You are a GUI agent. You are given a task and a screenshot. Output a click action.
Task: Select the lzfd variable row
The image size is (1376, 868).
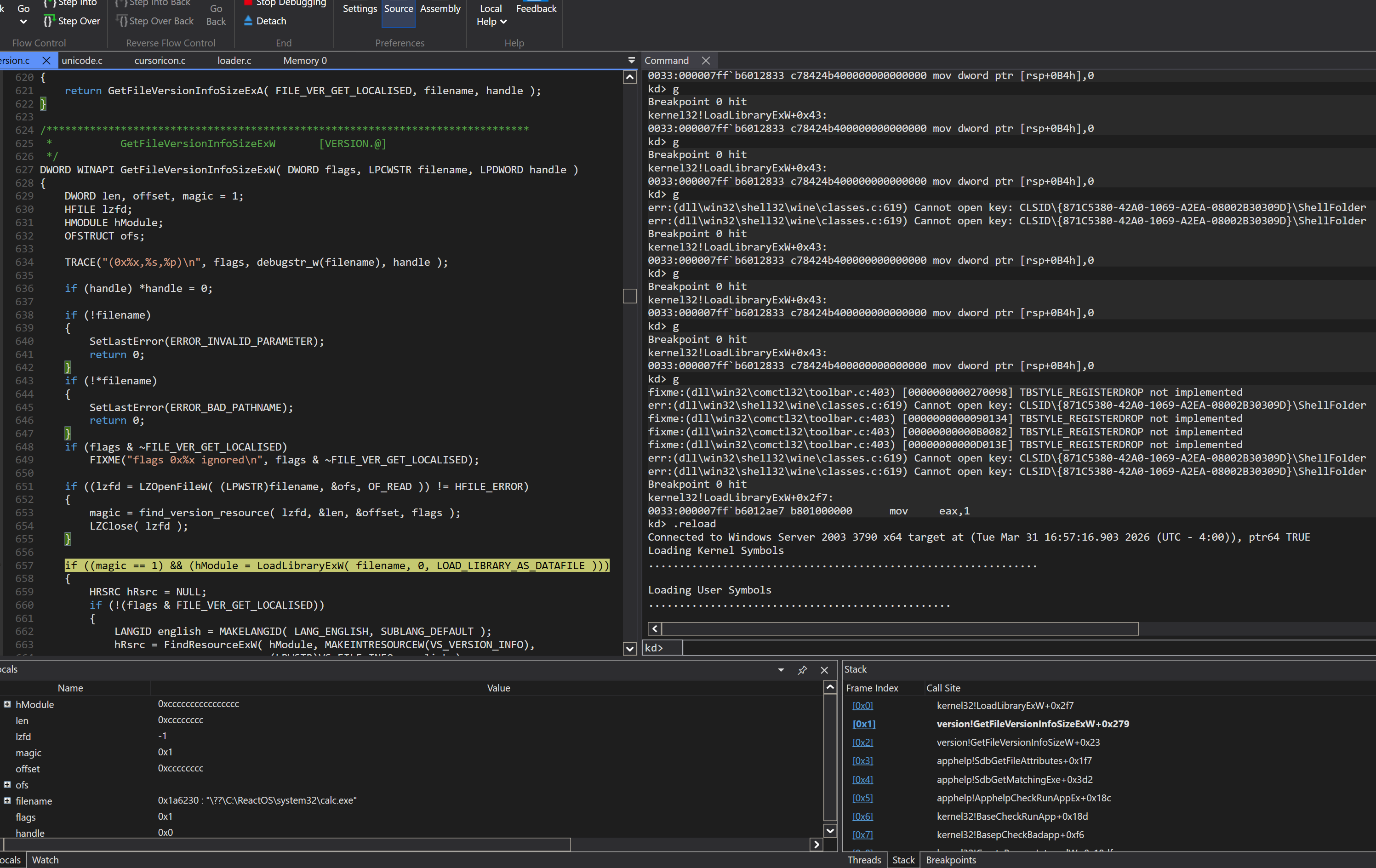(x=411, y=737)
